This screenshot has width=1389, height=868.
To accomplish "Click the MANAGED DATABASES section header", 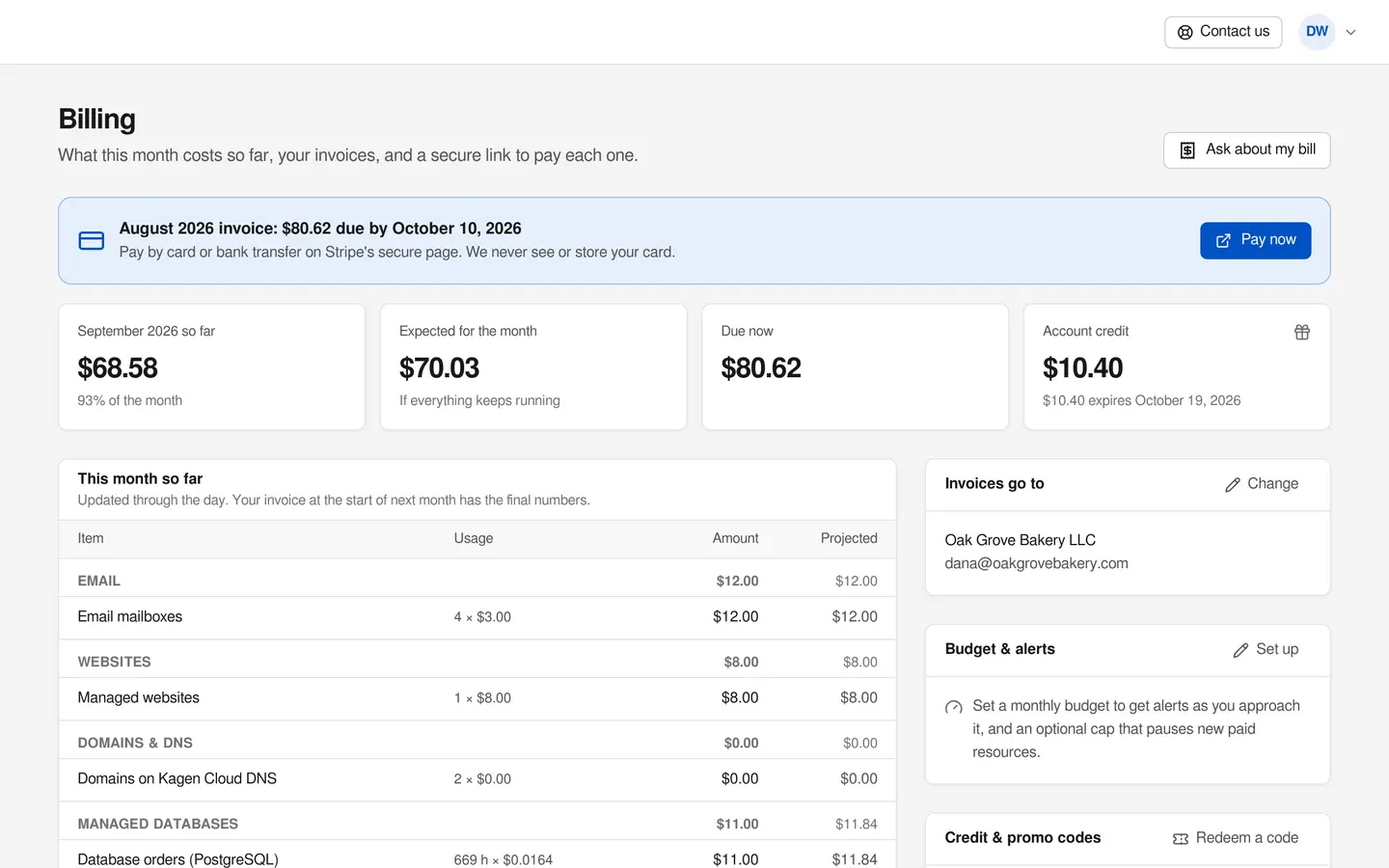I will 157,825.
